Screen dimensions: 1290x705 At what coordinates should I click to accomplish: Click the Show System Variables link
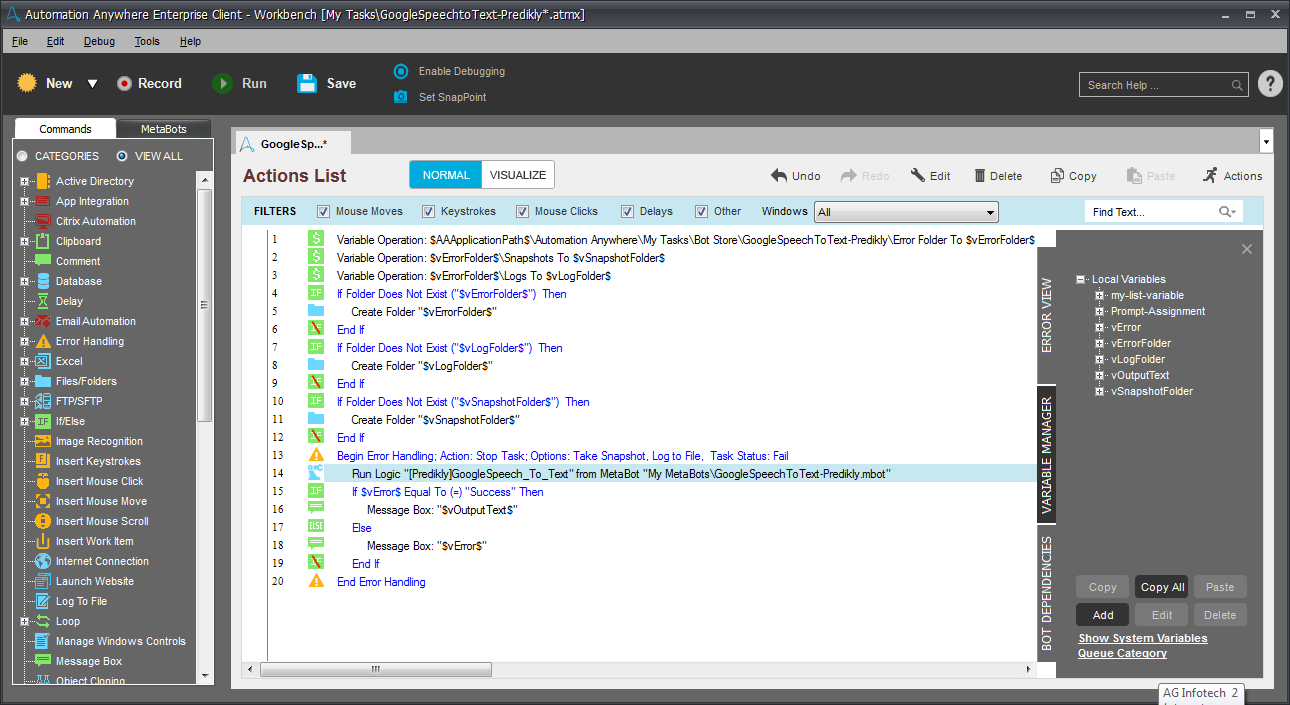pyautogui.click(x=1143, y=638)
